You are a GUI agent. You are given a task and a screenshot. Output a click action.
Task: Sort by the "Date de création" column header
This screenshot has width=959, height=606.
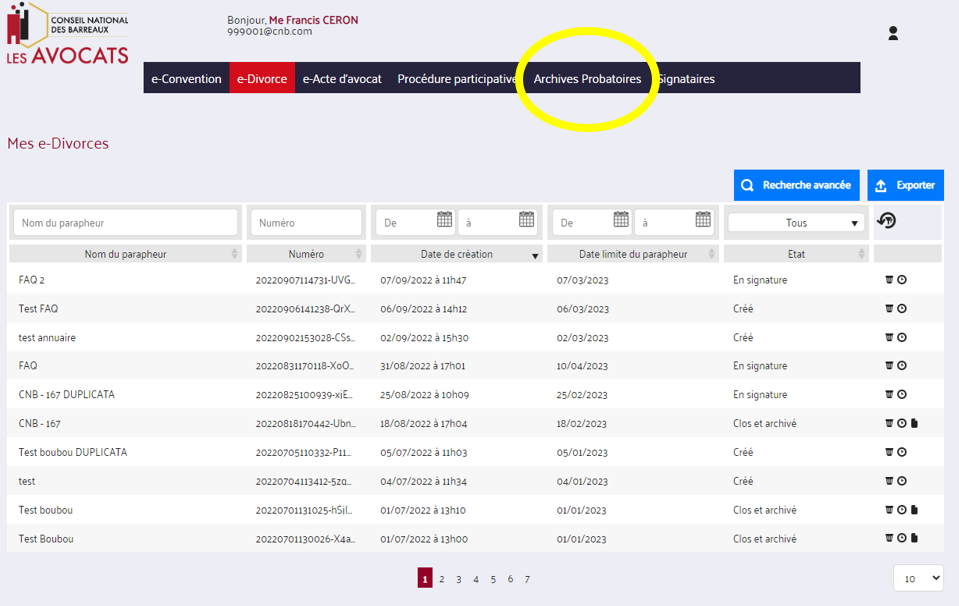(456, 254)
